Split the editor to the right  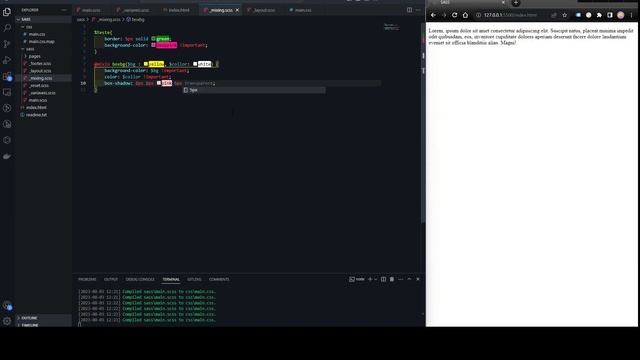(409, 10)
